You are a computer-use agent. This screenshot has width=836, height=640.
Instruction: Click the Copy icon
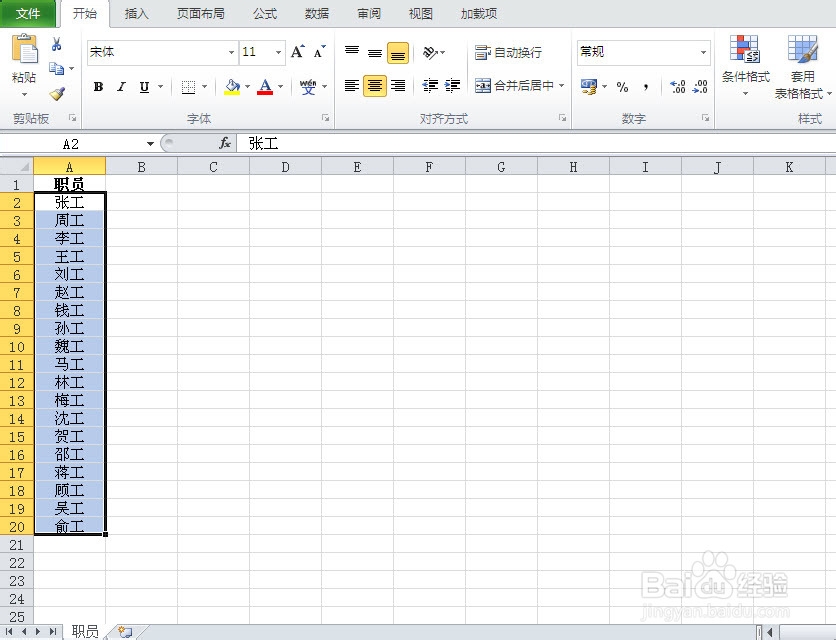click(57, 68)
